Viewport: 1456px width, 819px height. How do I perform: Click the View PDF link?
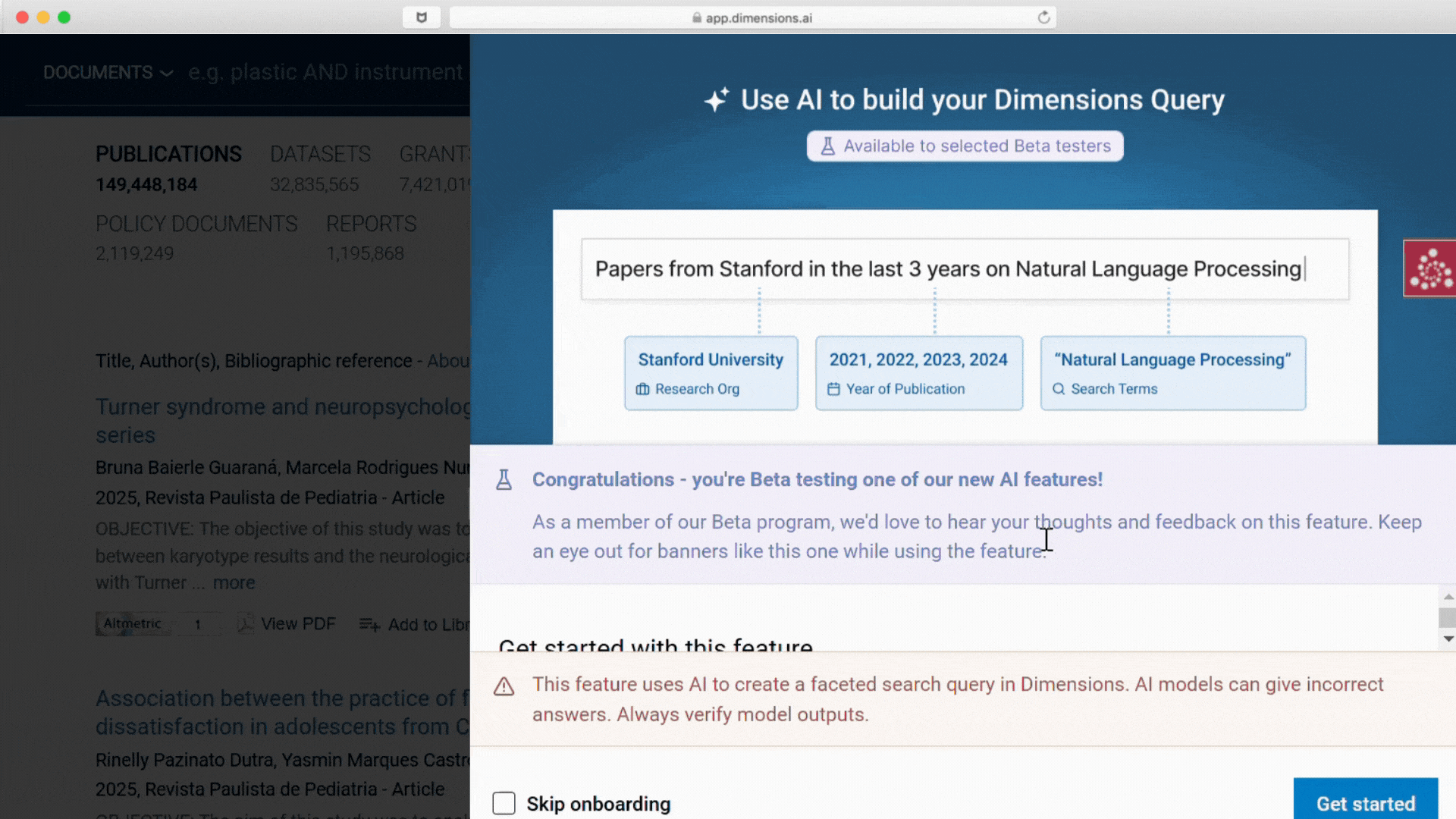[298, 624]
